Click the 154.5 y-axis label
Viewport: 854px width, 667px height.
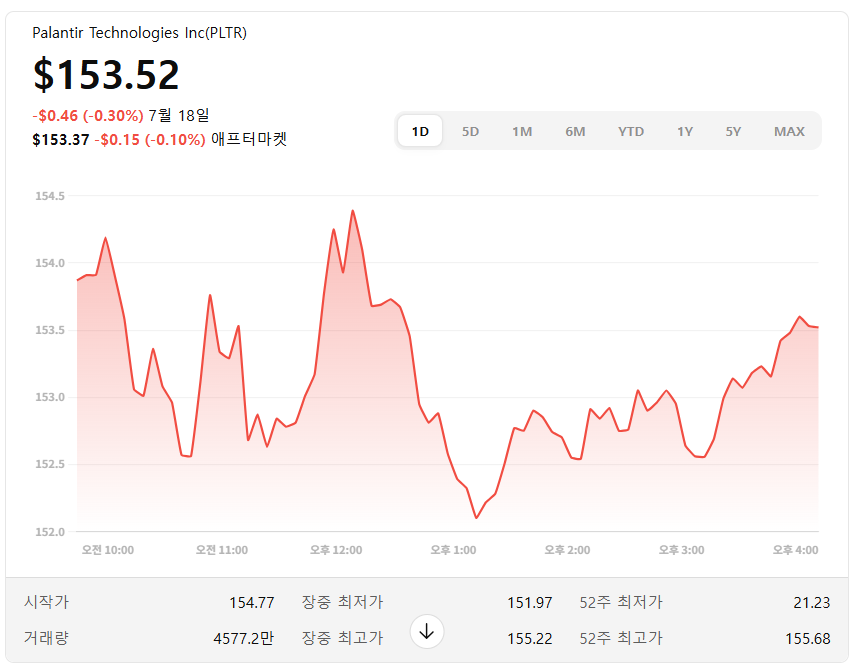point(50,196)
